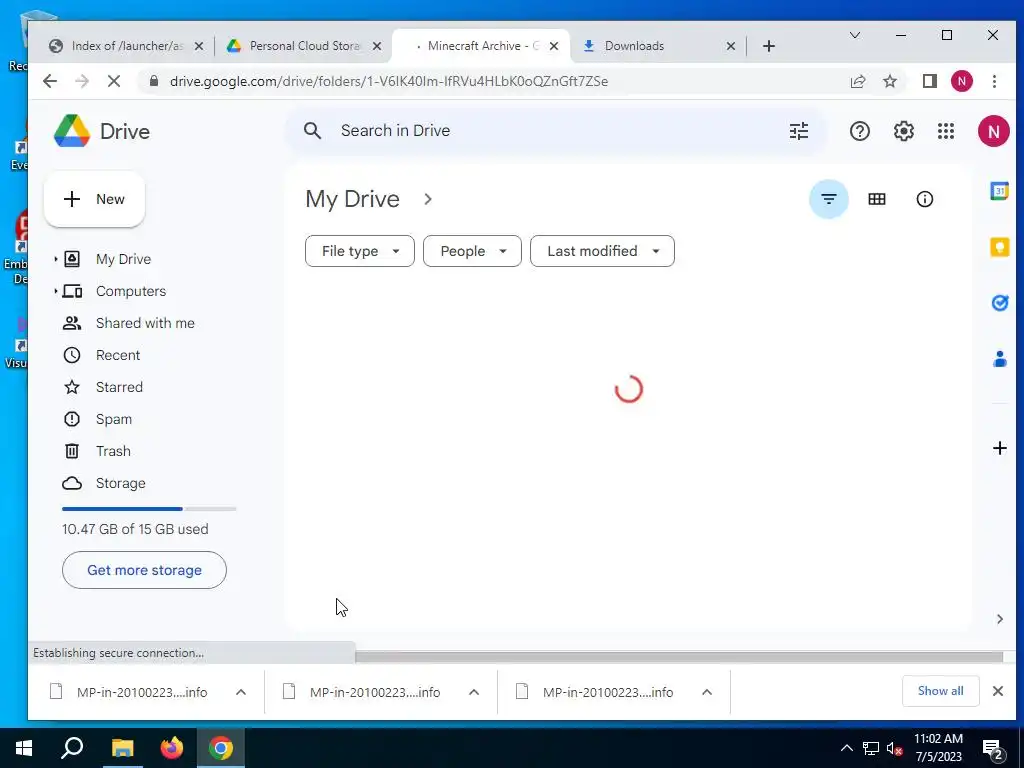The height and width of the screenshot is (768, 1024).
Task: Expand the My Drive tree arrow
Action: click(56, 259)
